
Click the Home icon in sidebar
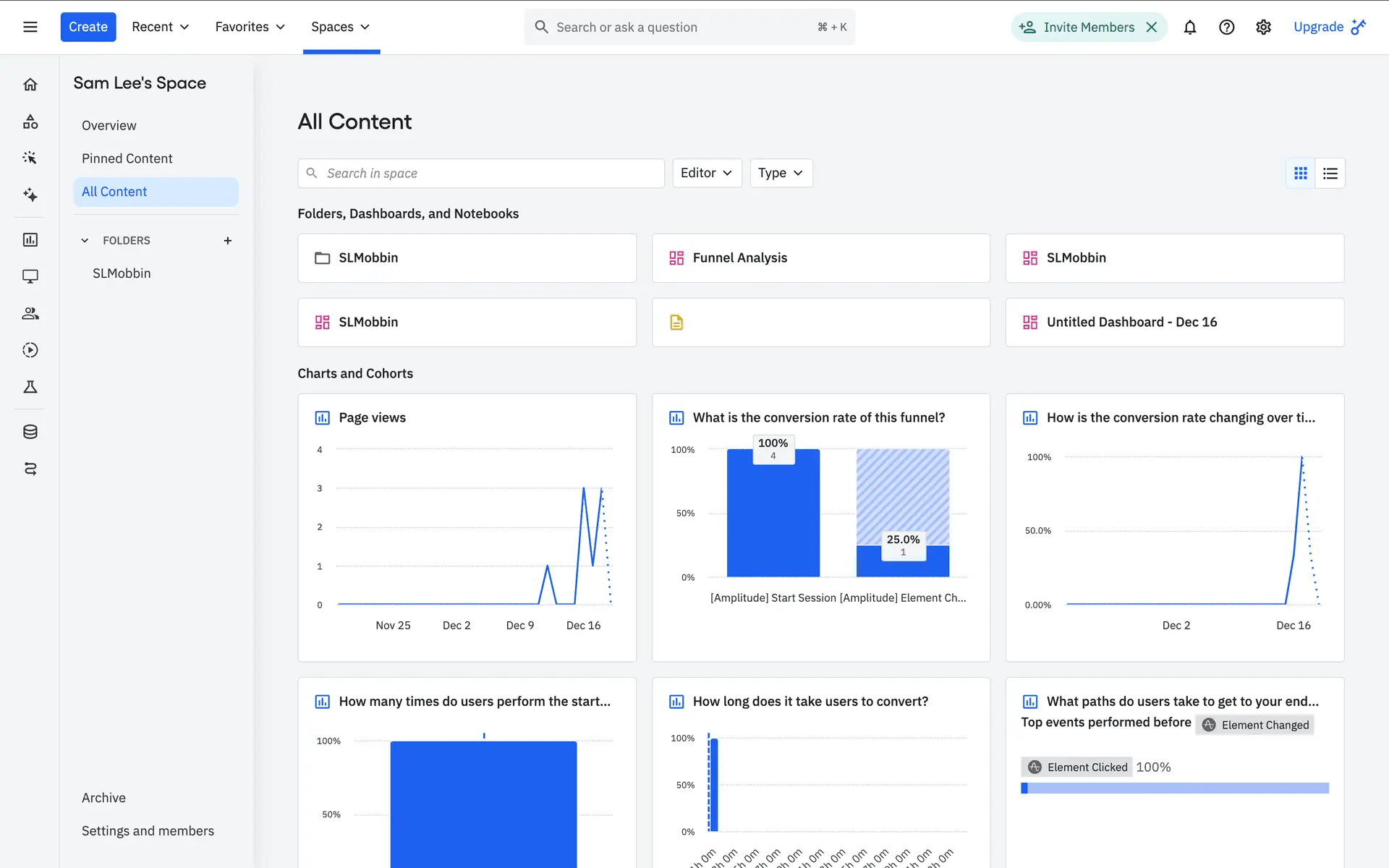[x=30, y=85]
